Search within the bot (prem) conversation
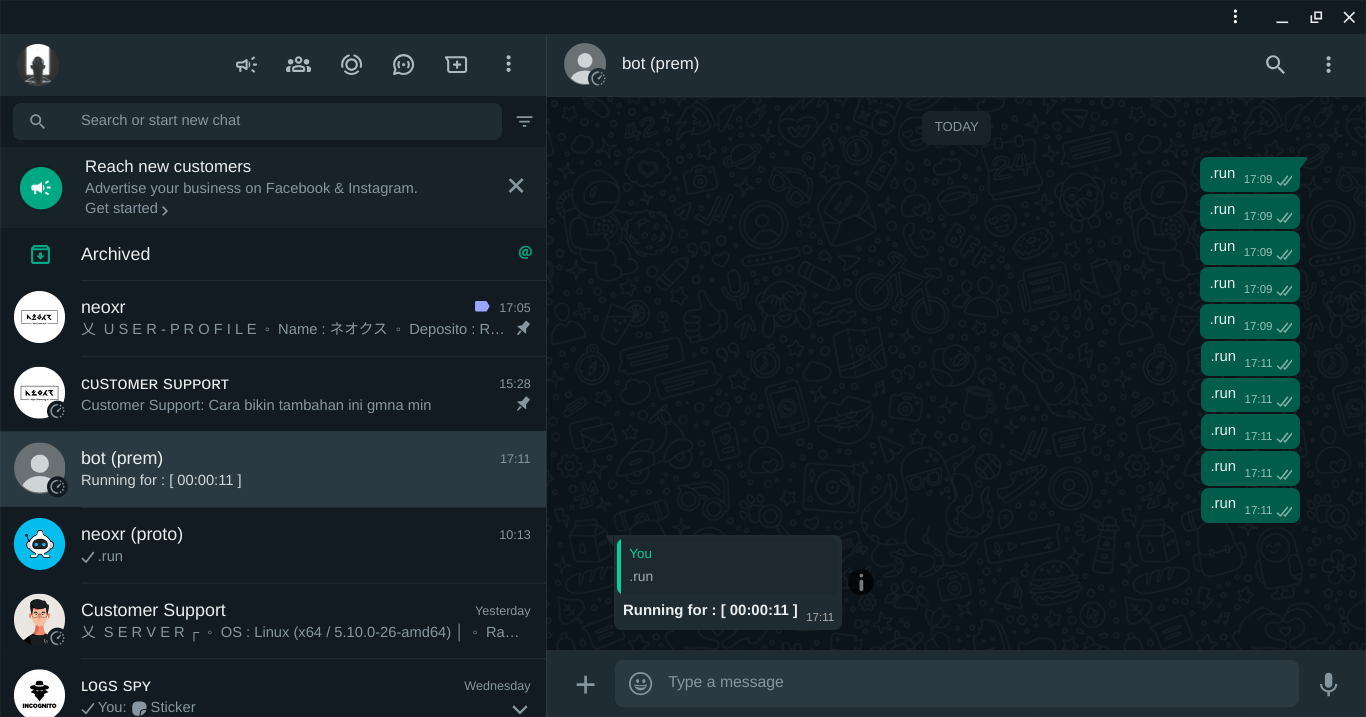 (x=1275, y=65)
